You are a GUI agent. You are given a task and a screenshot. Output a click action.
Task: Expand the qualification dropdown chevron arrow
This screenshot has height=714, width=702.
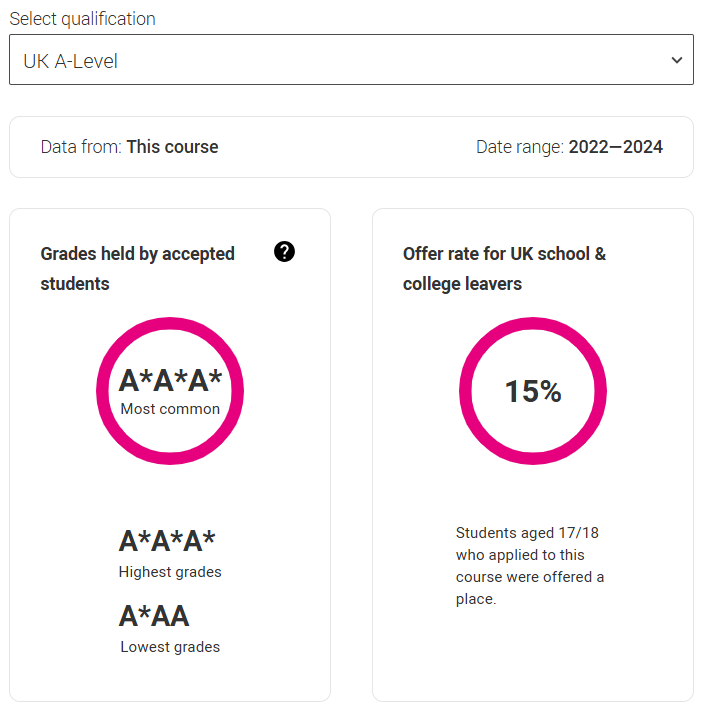(677, 61)
